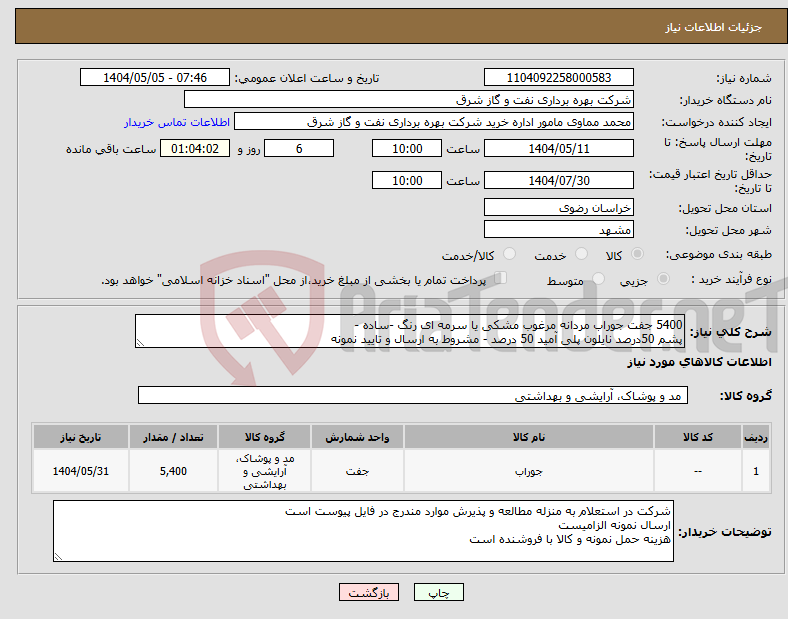Screen dimensions: 788x619
Task: Click the delivery city field مشهد
Action: 559,229
